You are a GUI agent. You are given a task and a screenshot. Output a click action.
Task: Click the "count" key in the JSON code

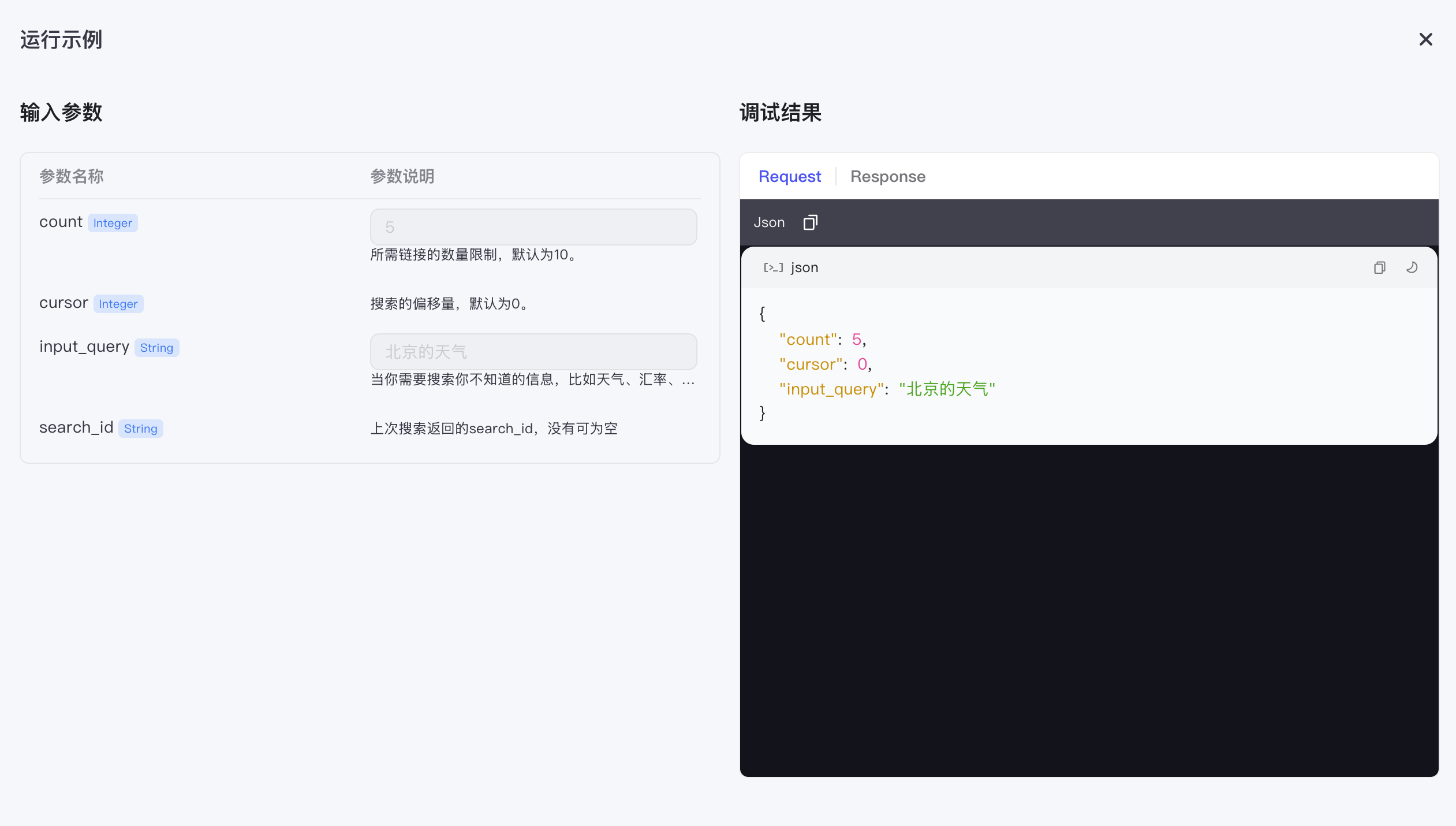tap(808, 340)
